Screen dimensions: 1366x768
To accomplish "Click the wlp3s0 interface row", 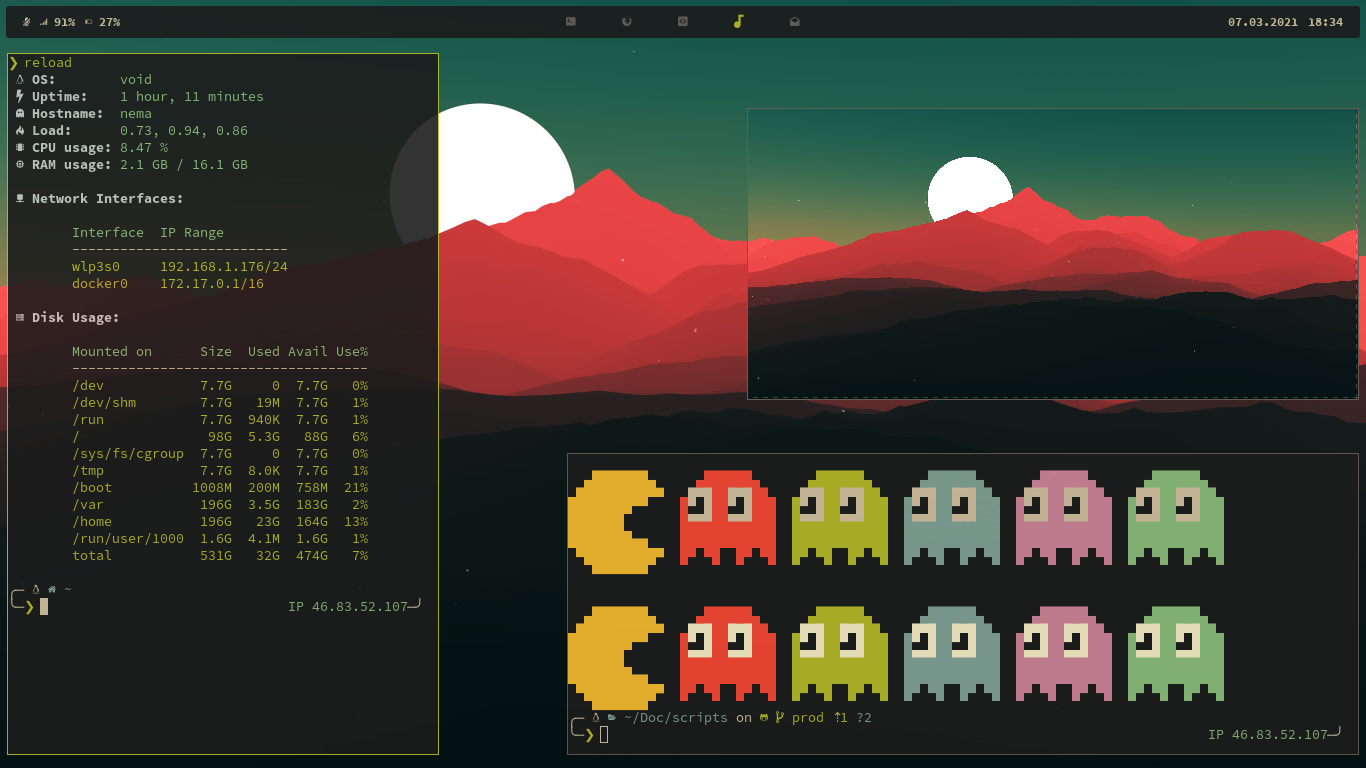I will click(180, 266).
